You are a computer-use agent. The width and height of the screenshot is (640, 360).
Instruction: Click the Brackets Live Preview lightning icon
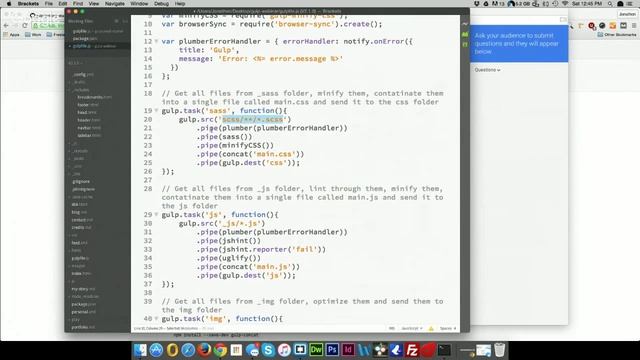coord(465,24)
